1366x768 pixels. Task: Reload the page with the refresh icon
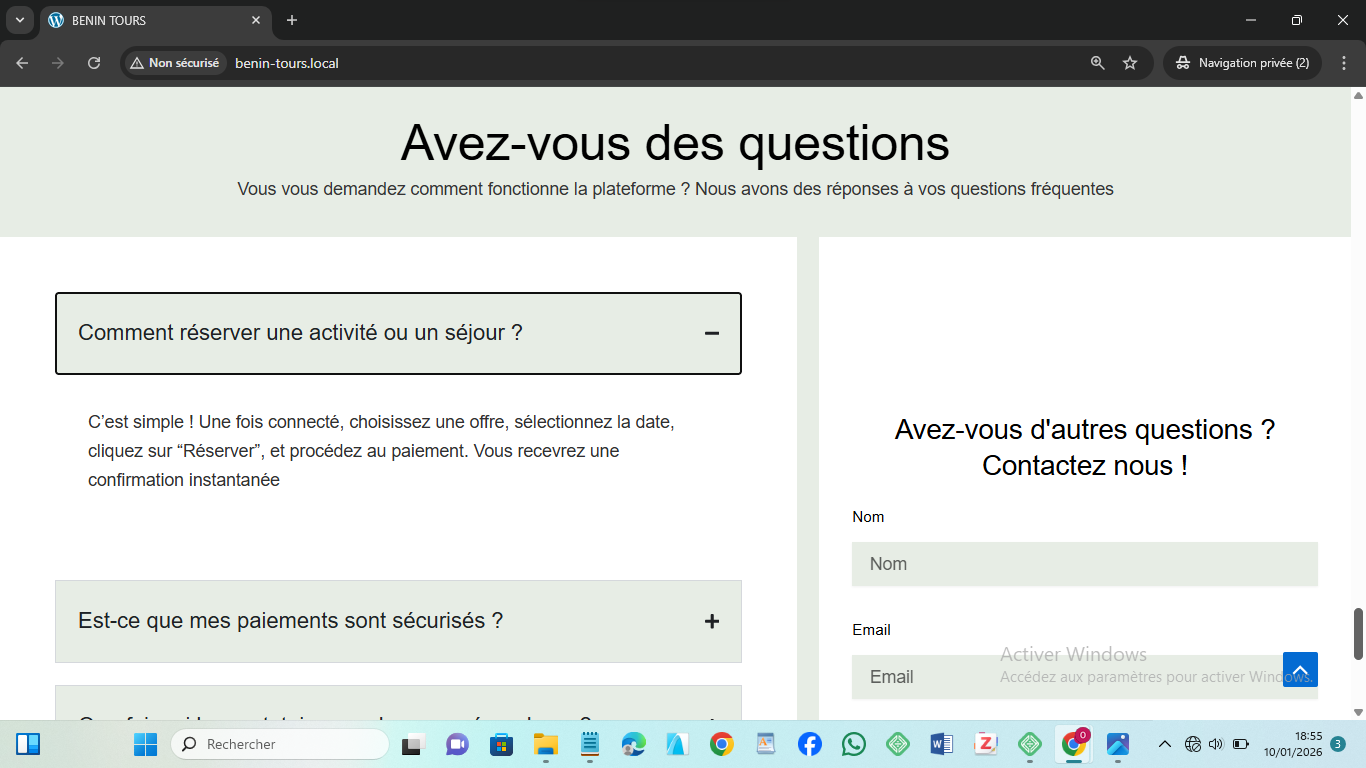tap(94, 63)
